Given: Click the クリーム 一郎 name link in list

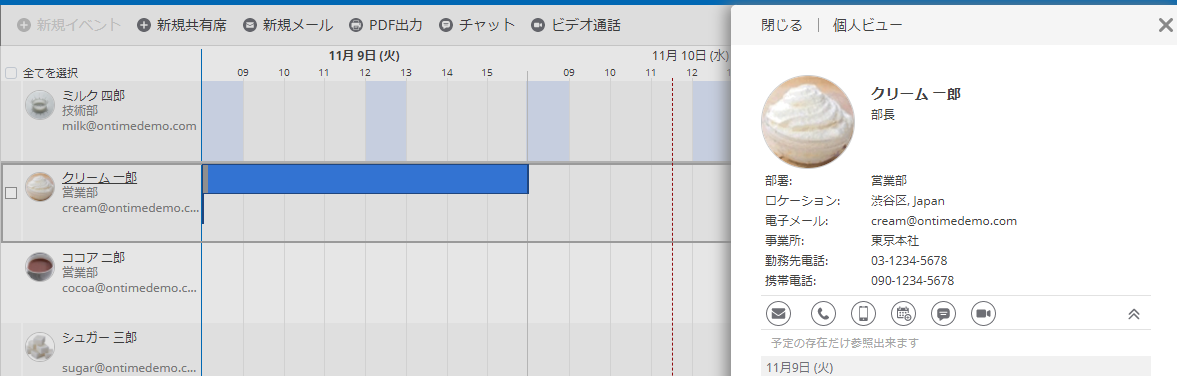Looking at the screenshot, I should click(x=99, y=178).
